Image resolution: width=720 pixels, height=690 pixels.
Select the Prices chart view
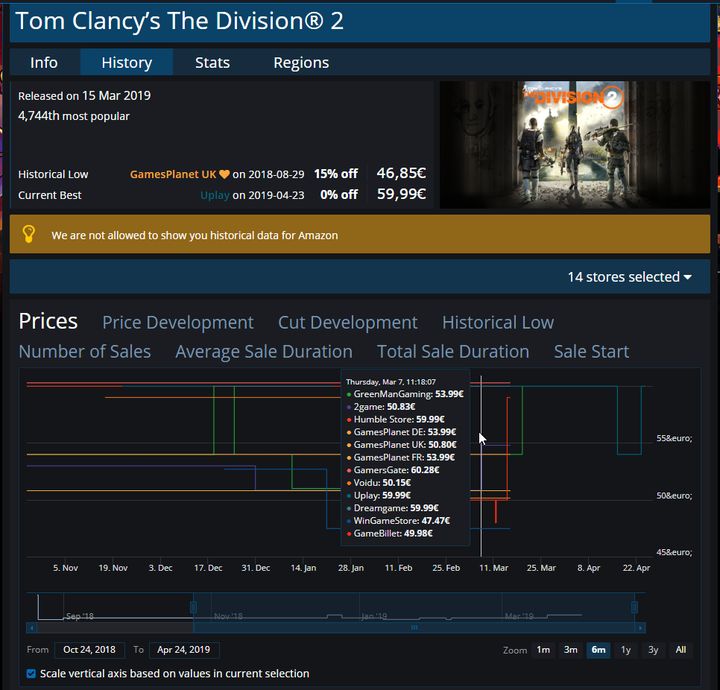point(48,321)
